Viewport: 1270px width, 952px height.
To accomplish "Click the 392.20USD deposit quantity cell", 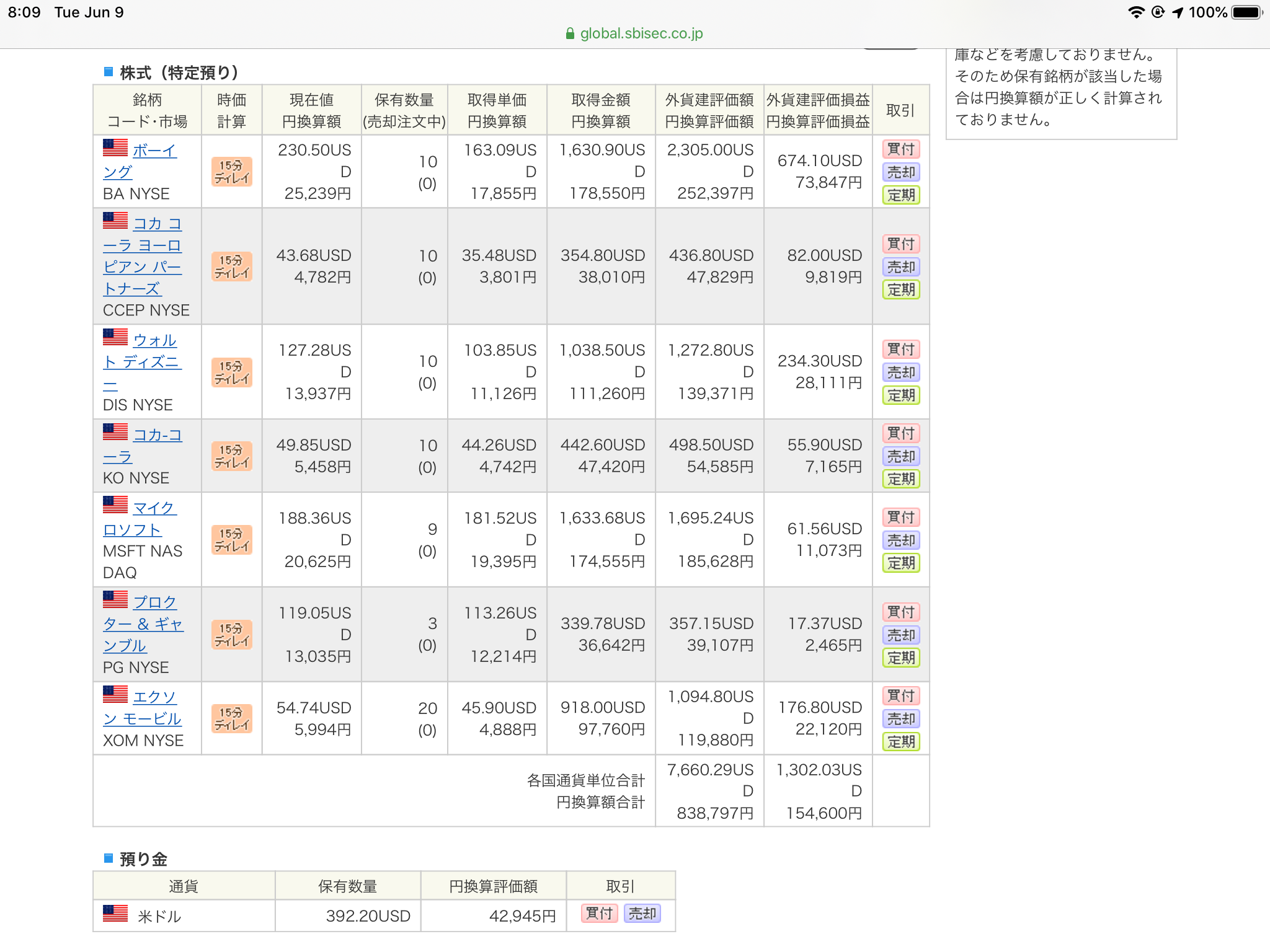I will (x=348, y=916).
